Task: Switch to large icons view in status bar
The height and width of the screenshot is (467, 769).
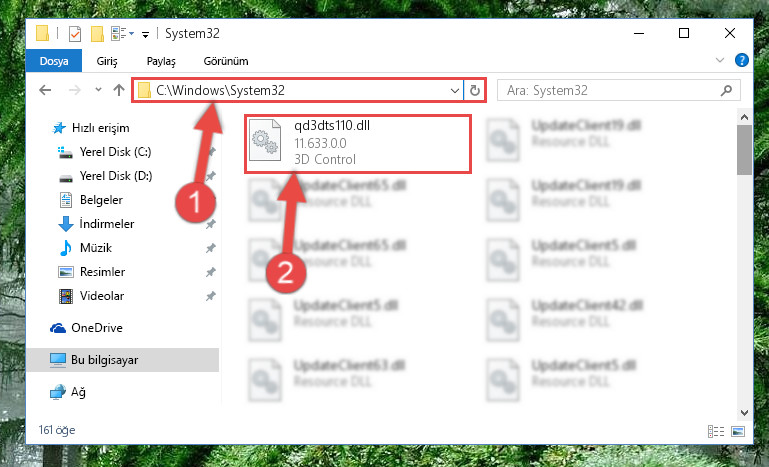Action: coord(738,431)
